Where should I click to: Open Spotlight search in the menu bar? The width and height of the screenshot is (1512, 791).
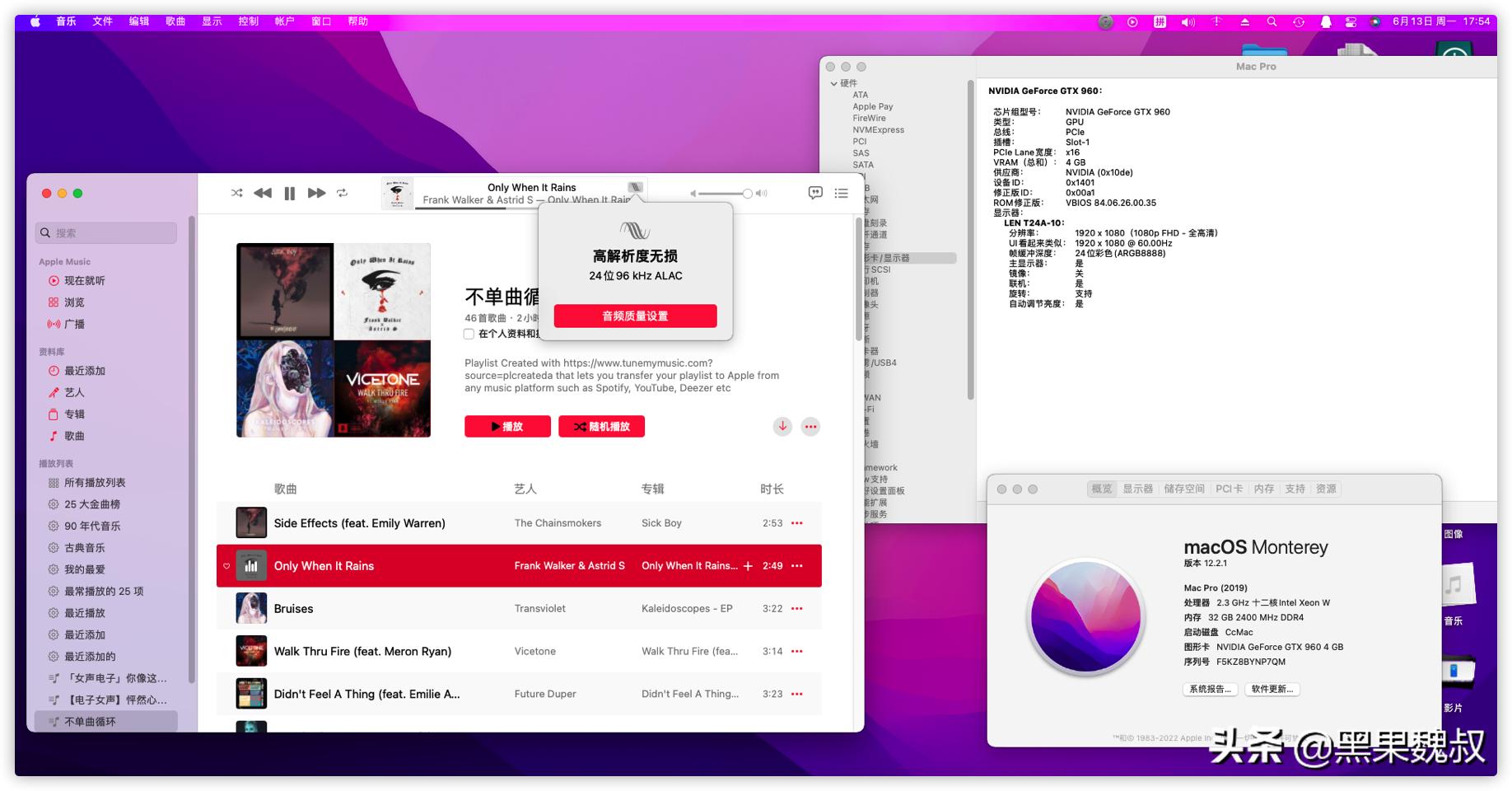(1272, 22)
